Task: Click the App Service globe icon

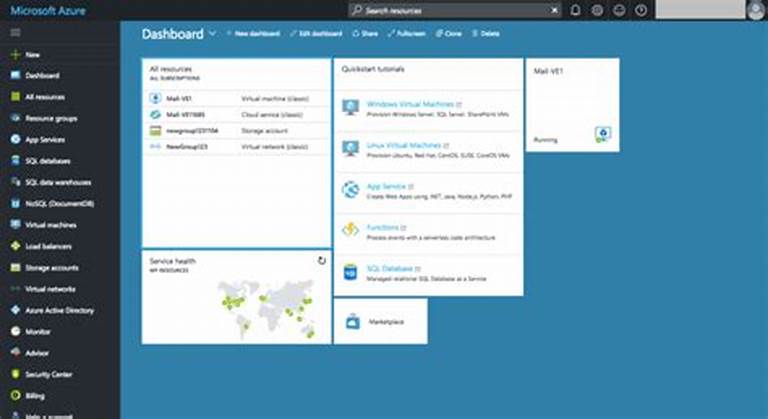Action: (x=350, y=190)
